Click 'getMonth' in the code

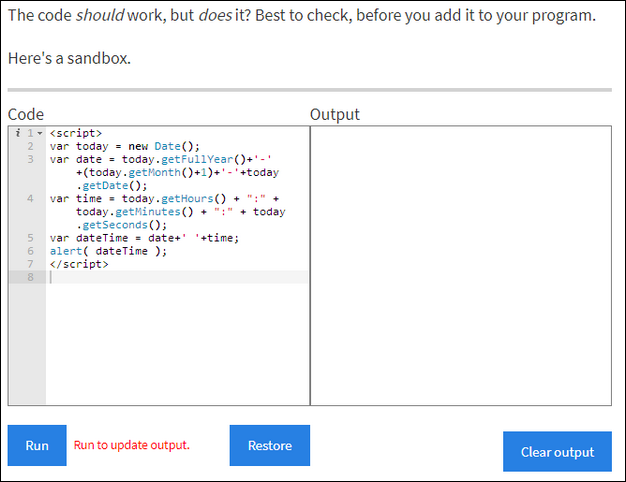coord(155,173)
